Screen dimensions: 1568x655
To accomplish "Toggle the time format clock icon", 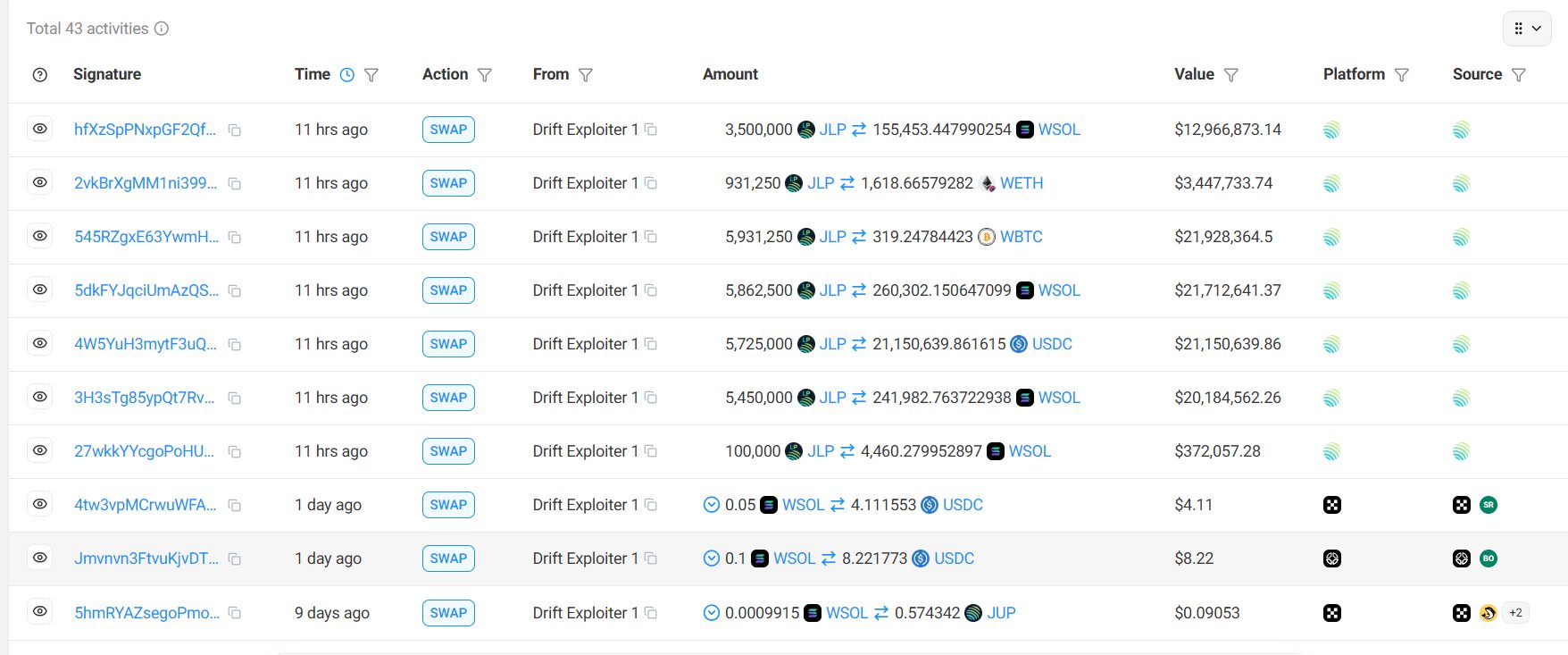I will click(347, 75).
